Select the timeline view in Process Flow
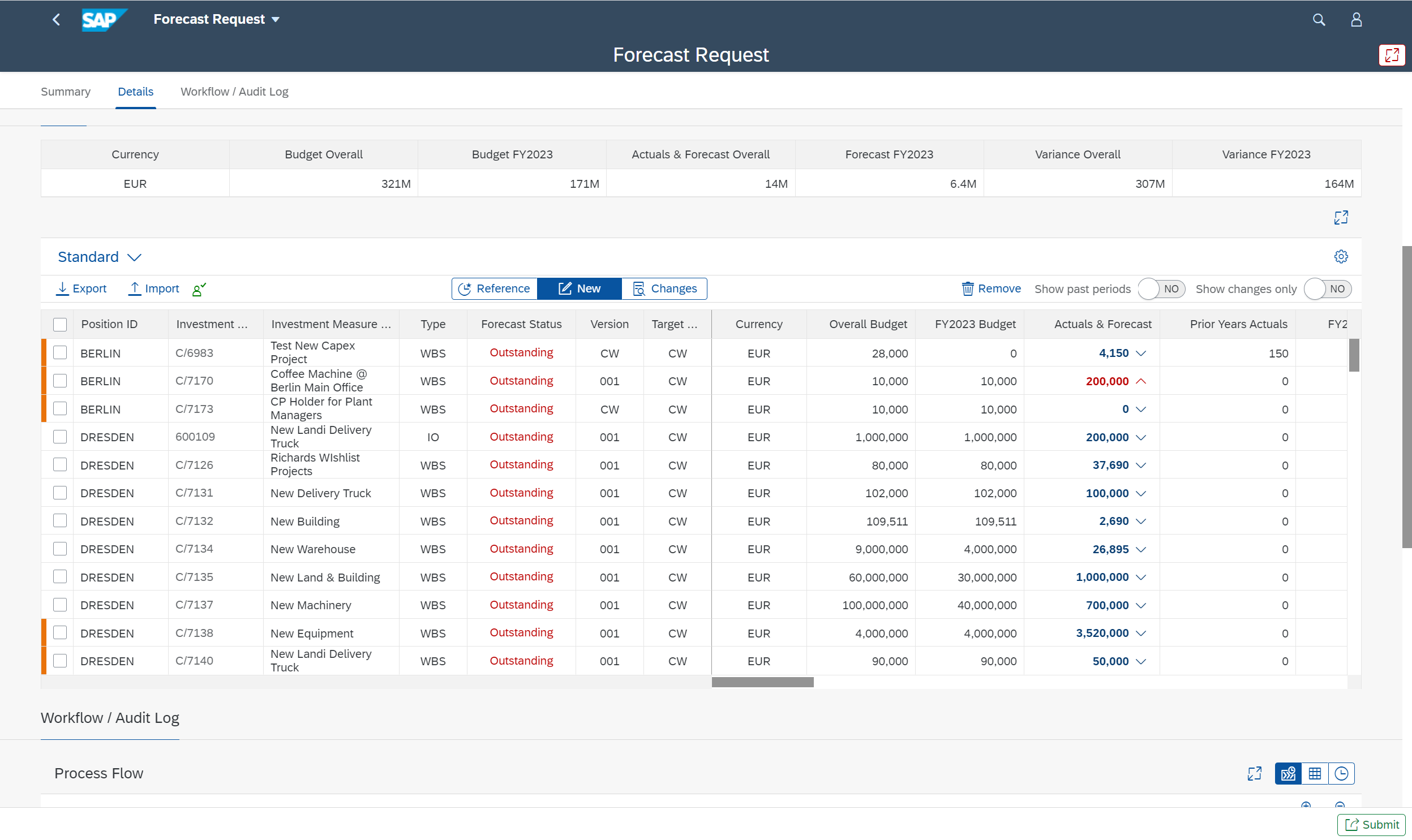The image size is (1412, 840). point(1342,773)
